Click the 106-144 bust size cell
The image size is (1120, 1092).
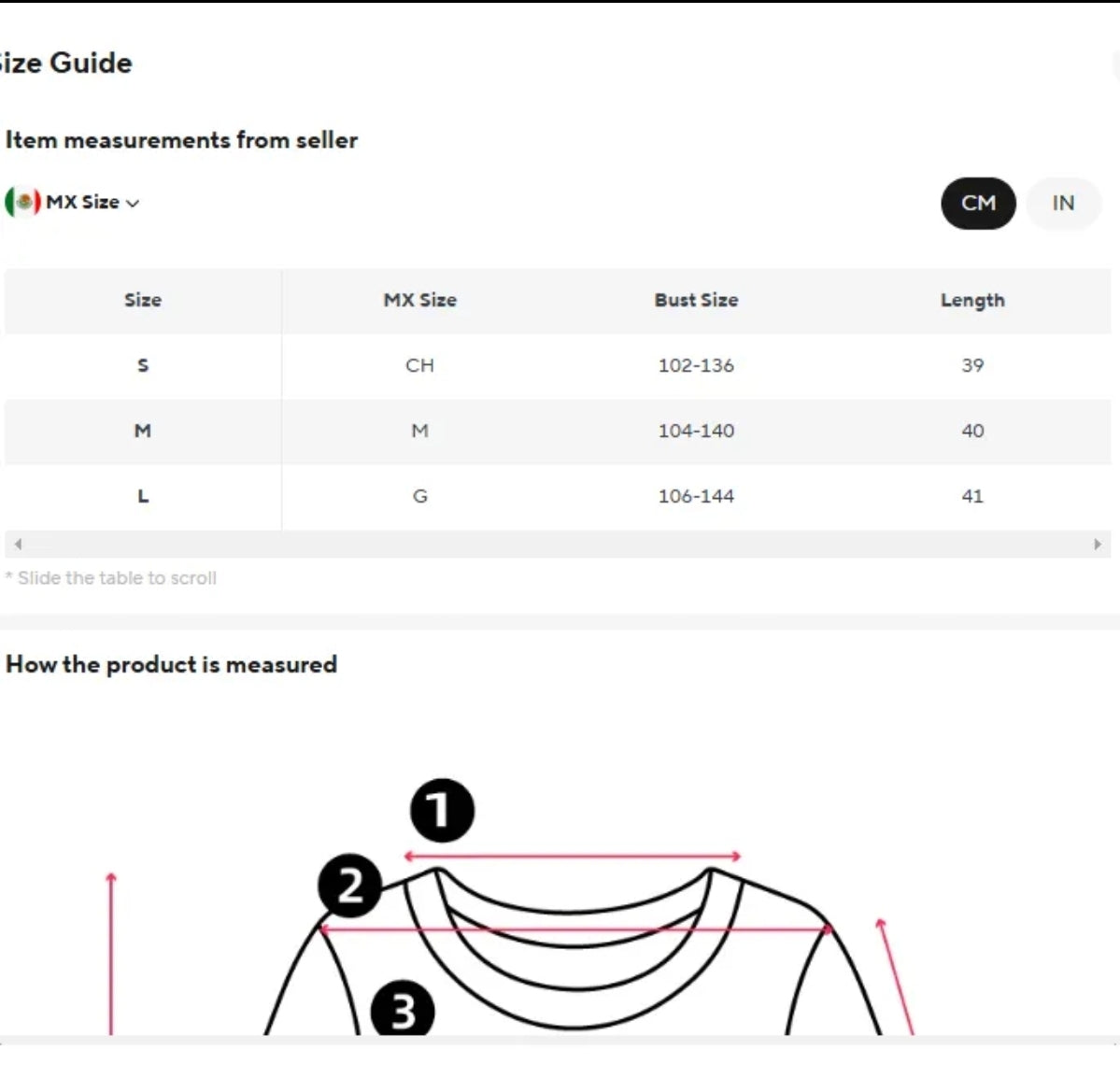click(x=696, y=496)
